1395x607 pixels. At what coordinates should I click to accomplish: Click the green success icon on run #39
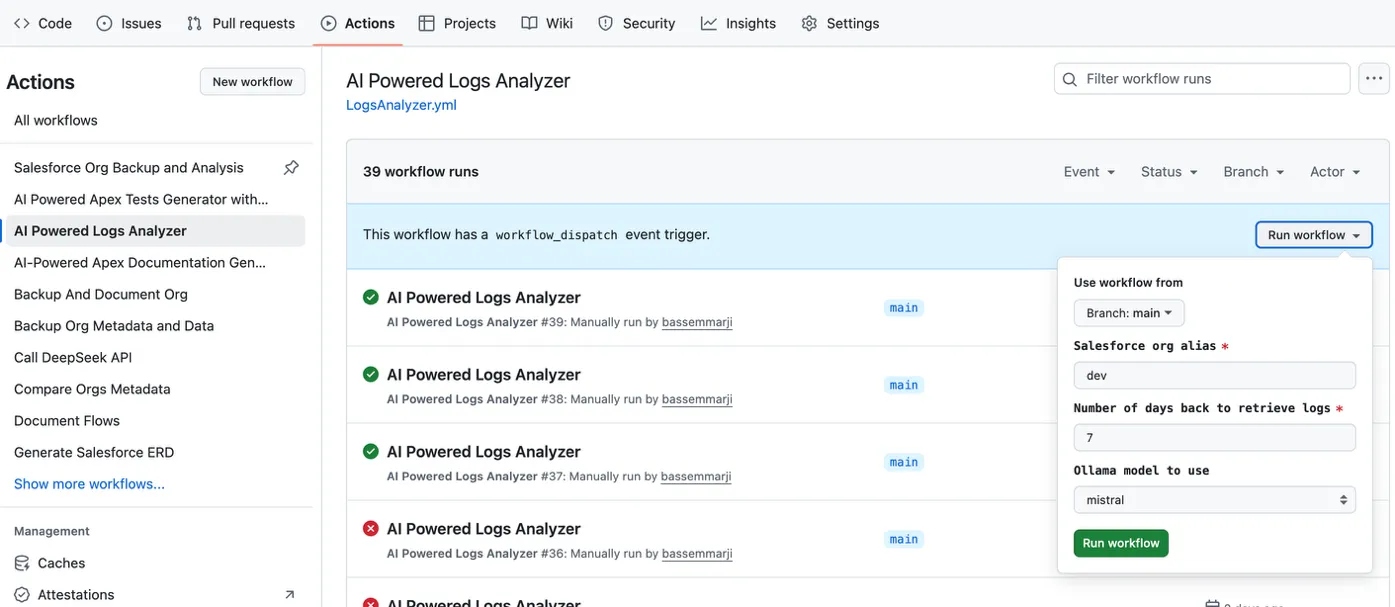(371, 297)
